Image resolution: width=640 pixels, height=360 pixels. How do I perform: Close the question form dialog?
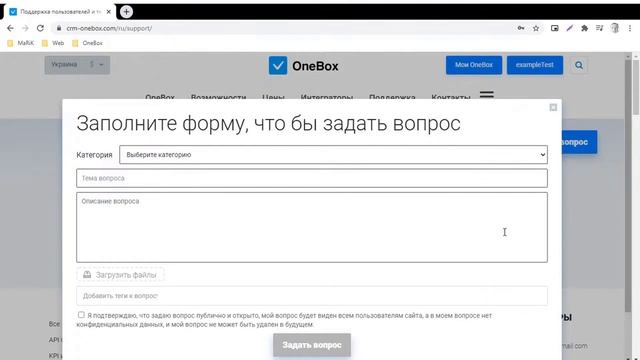pos(553,107)
